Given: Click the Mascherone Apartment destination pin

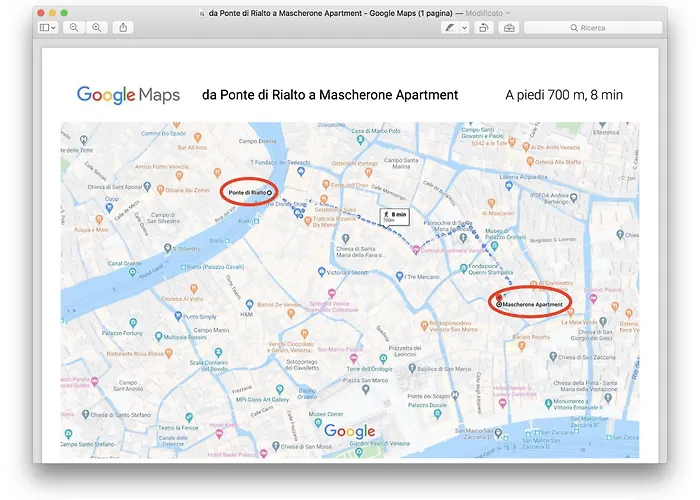Looking at the screenshot, I should [499, 303].
